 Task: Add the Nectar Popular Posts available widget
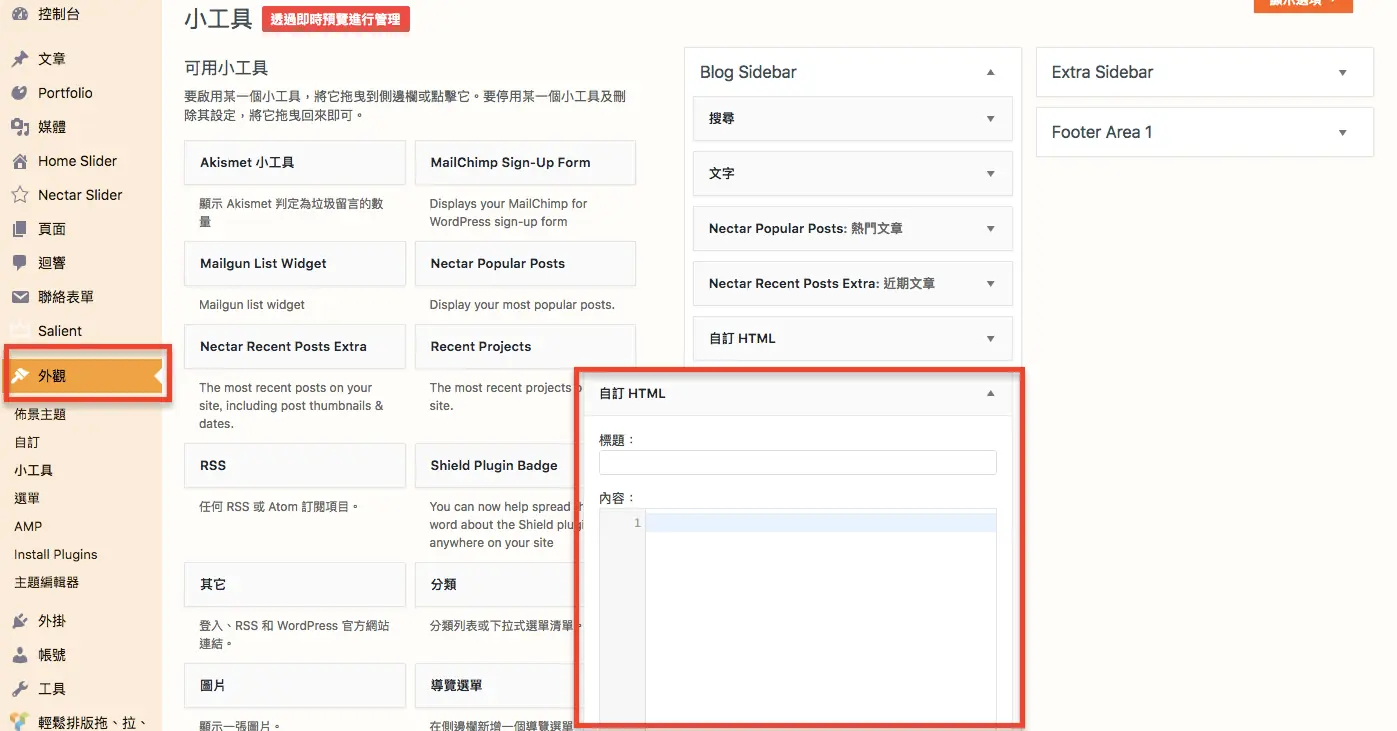525,263
